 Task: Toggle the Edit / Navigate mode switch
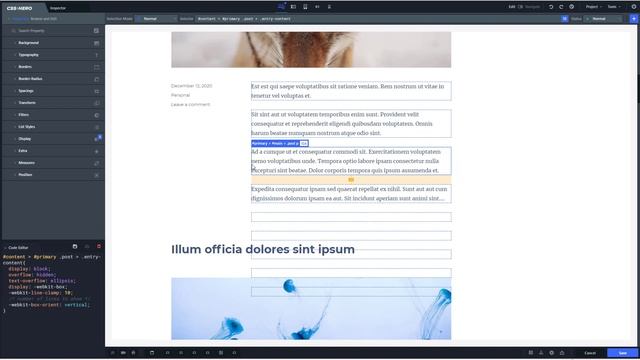(520, 7)
